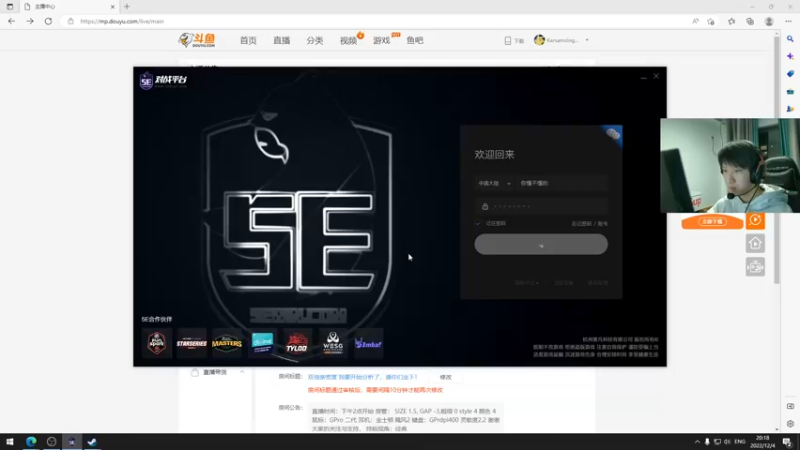This screenshot has width=800, height=450.
Task: Click the account name input field
Action: [x=561, y=183]
